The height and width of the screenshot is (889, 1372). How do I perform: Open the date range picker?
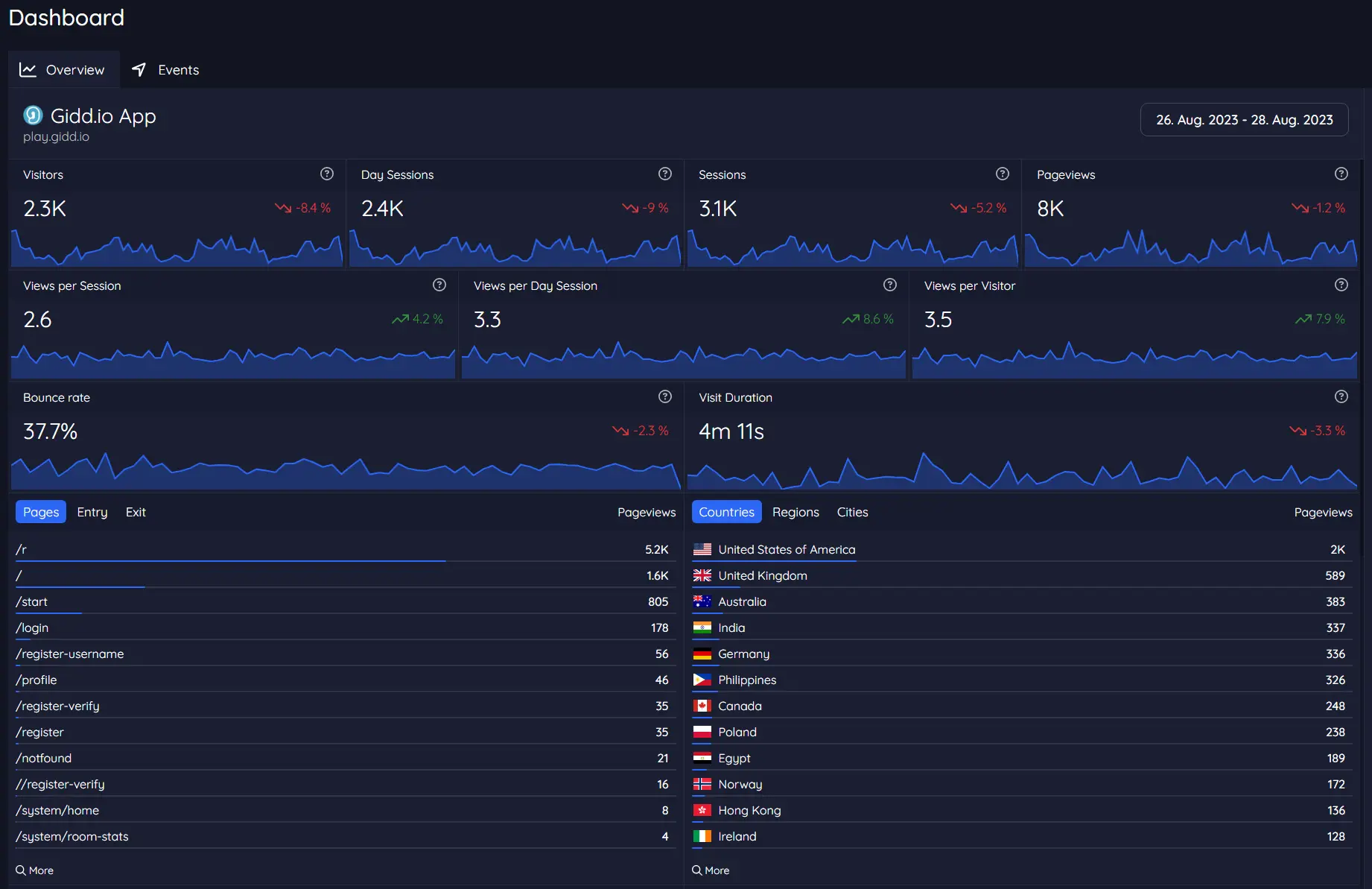point(1244,120)
